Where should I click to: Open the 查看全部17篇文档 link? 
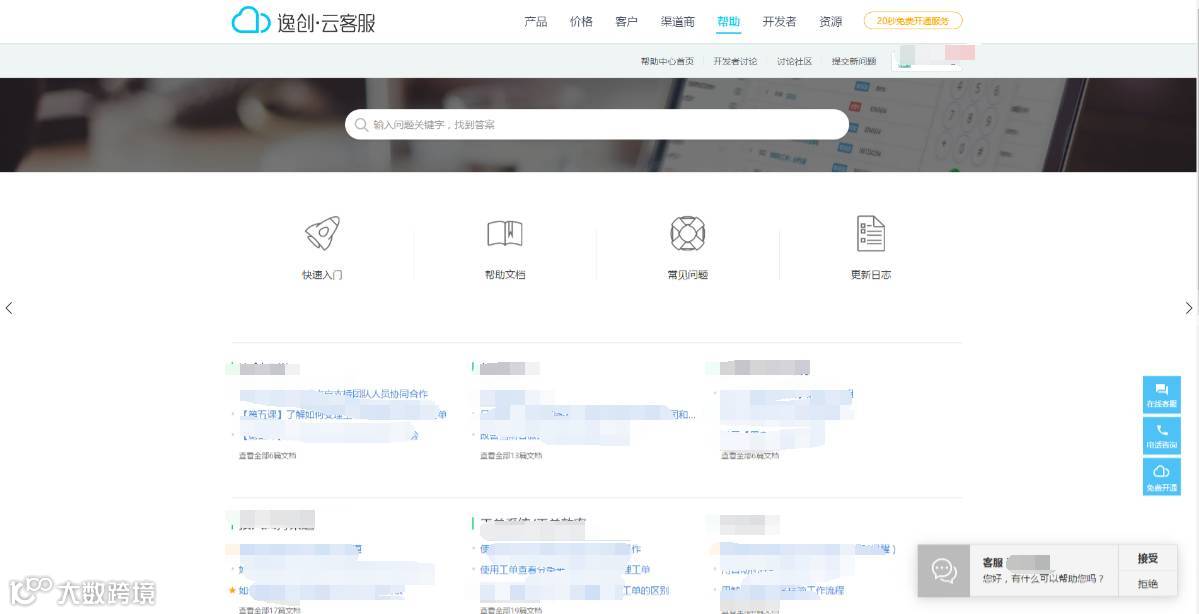(x=269, y=610)
